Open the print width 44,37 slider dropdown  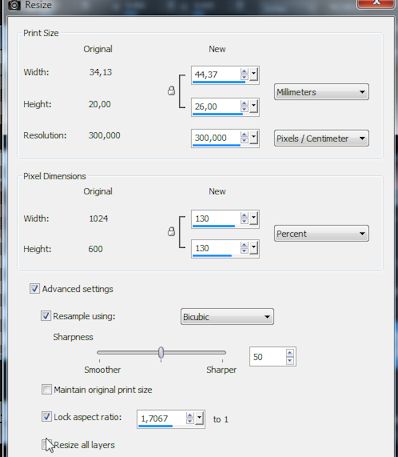tap(254, 74)
